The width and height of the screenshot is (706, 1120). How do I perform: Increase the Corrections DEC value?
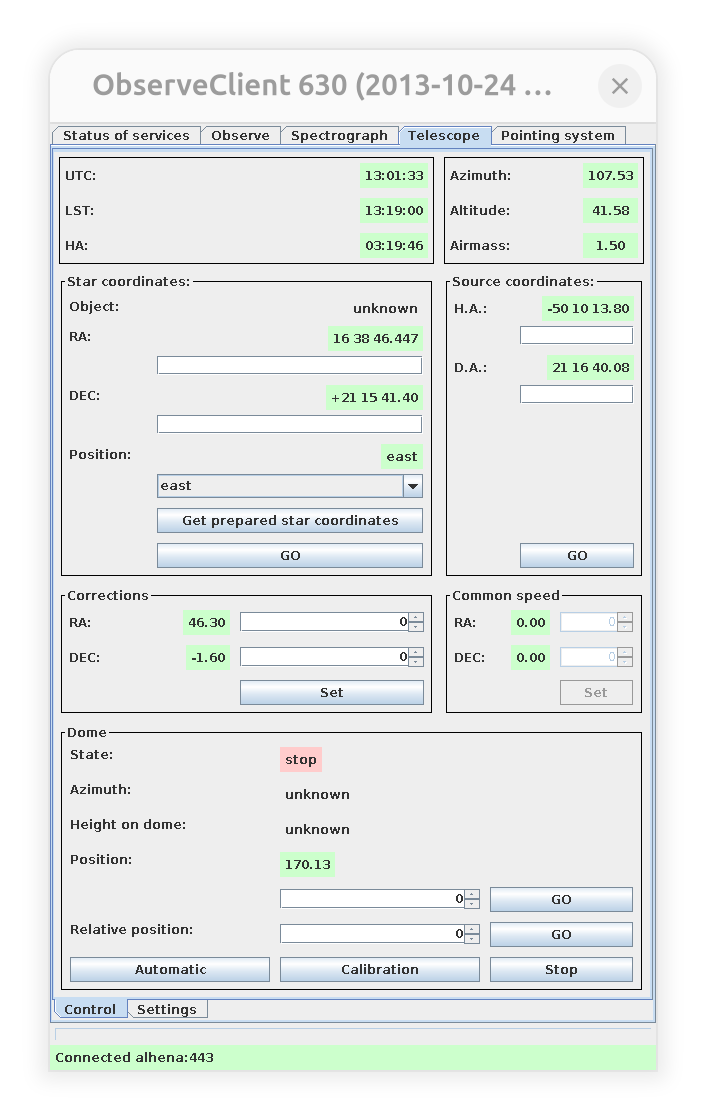click(x=416, y=652)
